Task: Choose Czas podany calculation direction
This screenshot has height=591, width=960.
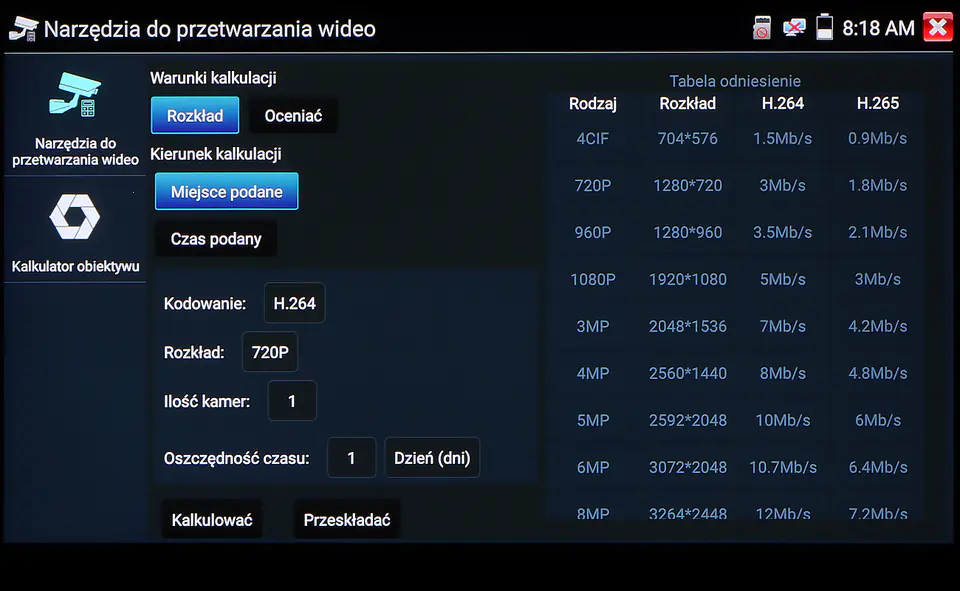Action: (216, 239)
